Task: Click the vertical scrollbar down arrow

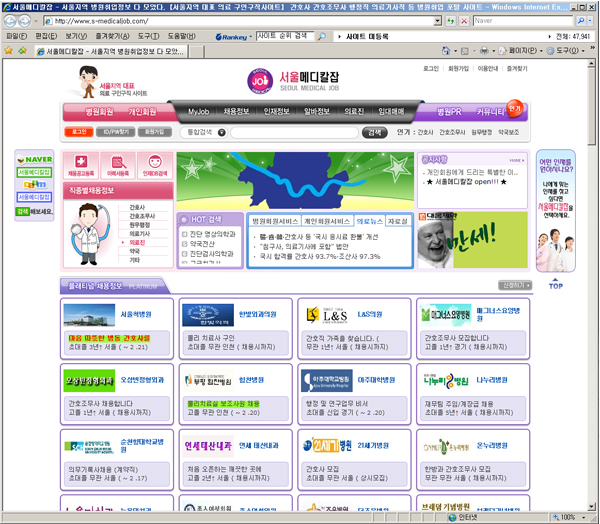Action: (592, 507)
